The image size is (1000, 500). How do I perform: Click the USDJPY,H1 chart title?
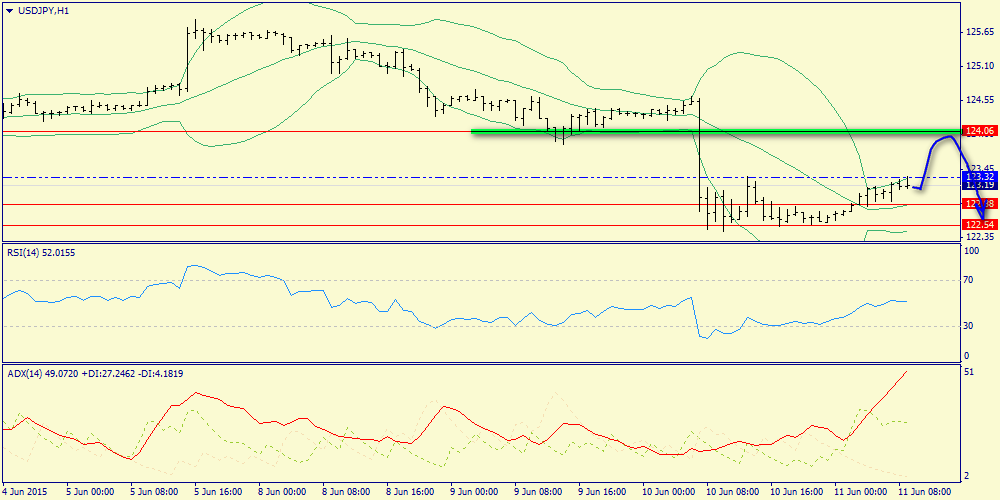point(42,11)
